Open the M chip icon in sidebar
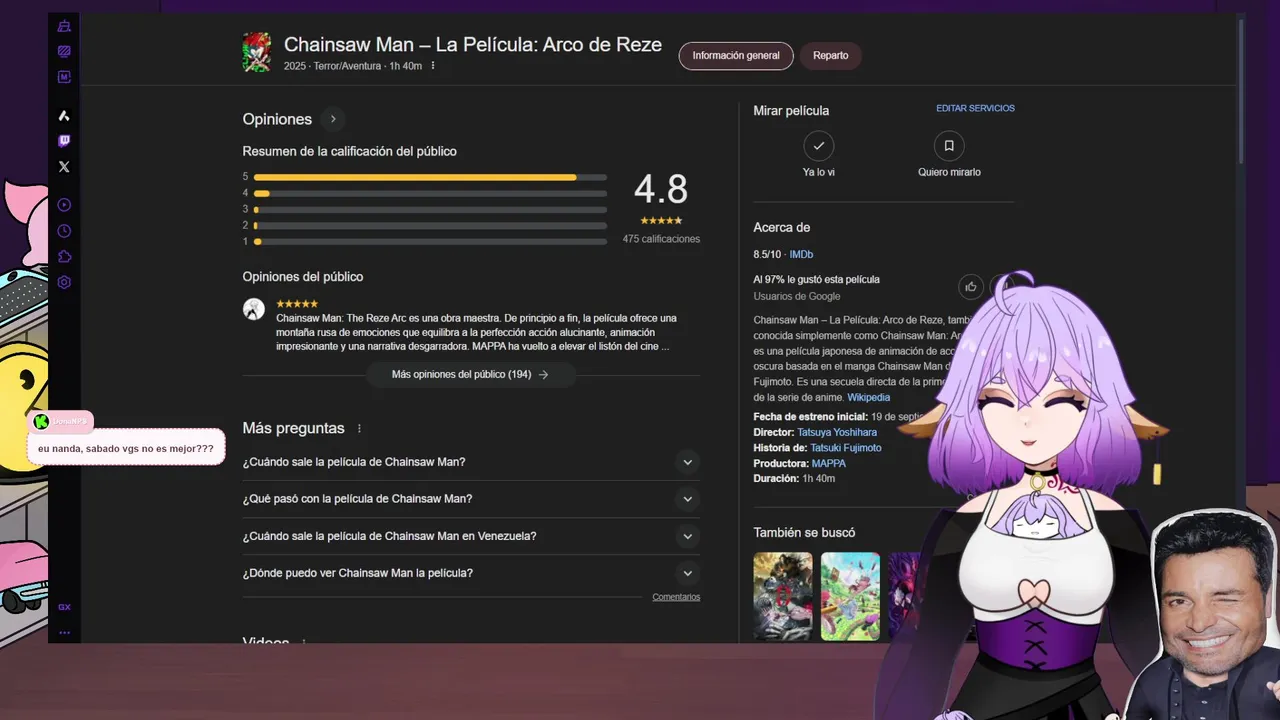1280x720 pixels. point(64,77)
